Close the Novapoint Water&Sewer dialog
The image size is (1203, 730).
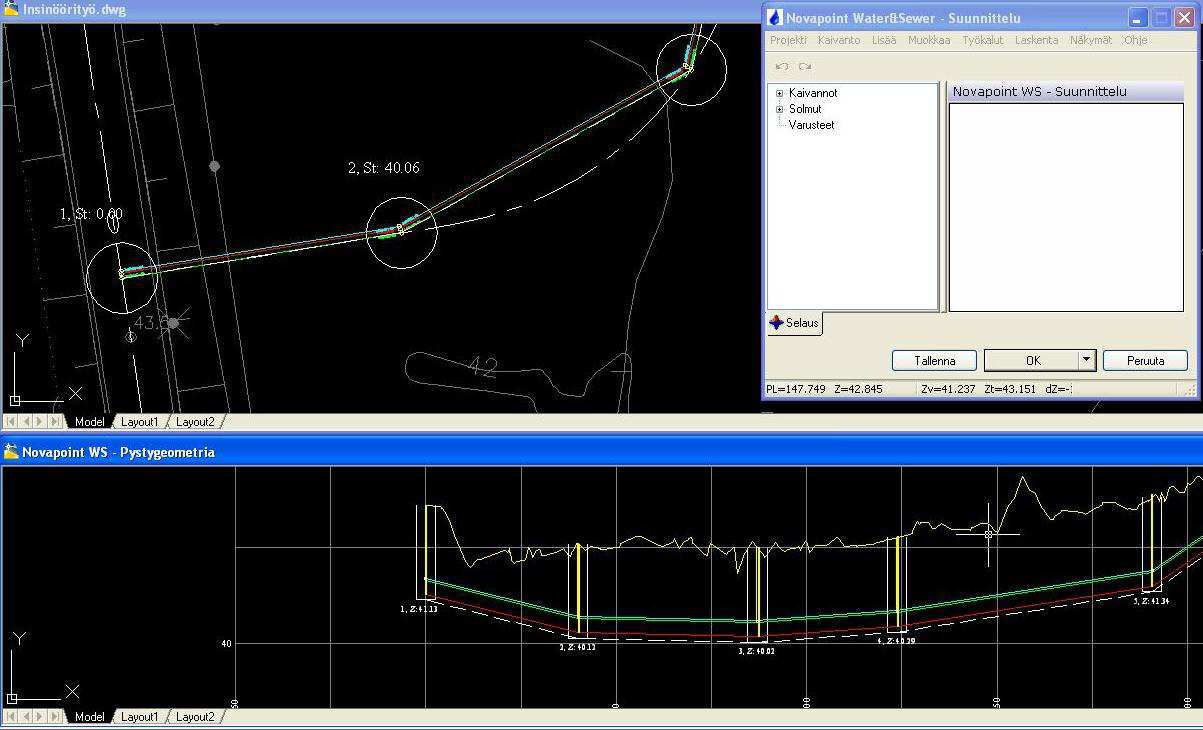coord(1183,18)
